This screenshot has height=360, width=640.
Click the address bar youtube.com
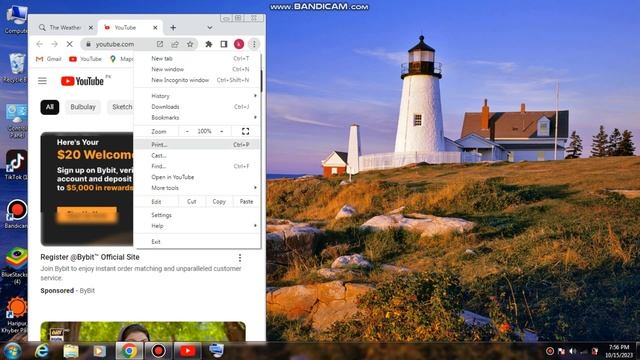(x=115, y=44)
